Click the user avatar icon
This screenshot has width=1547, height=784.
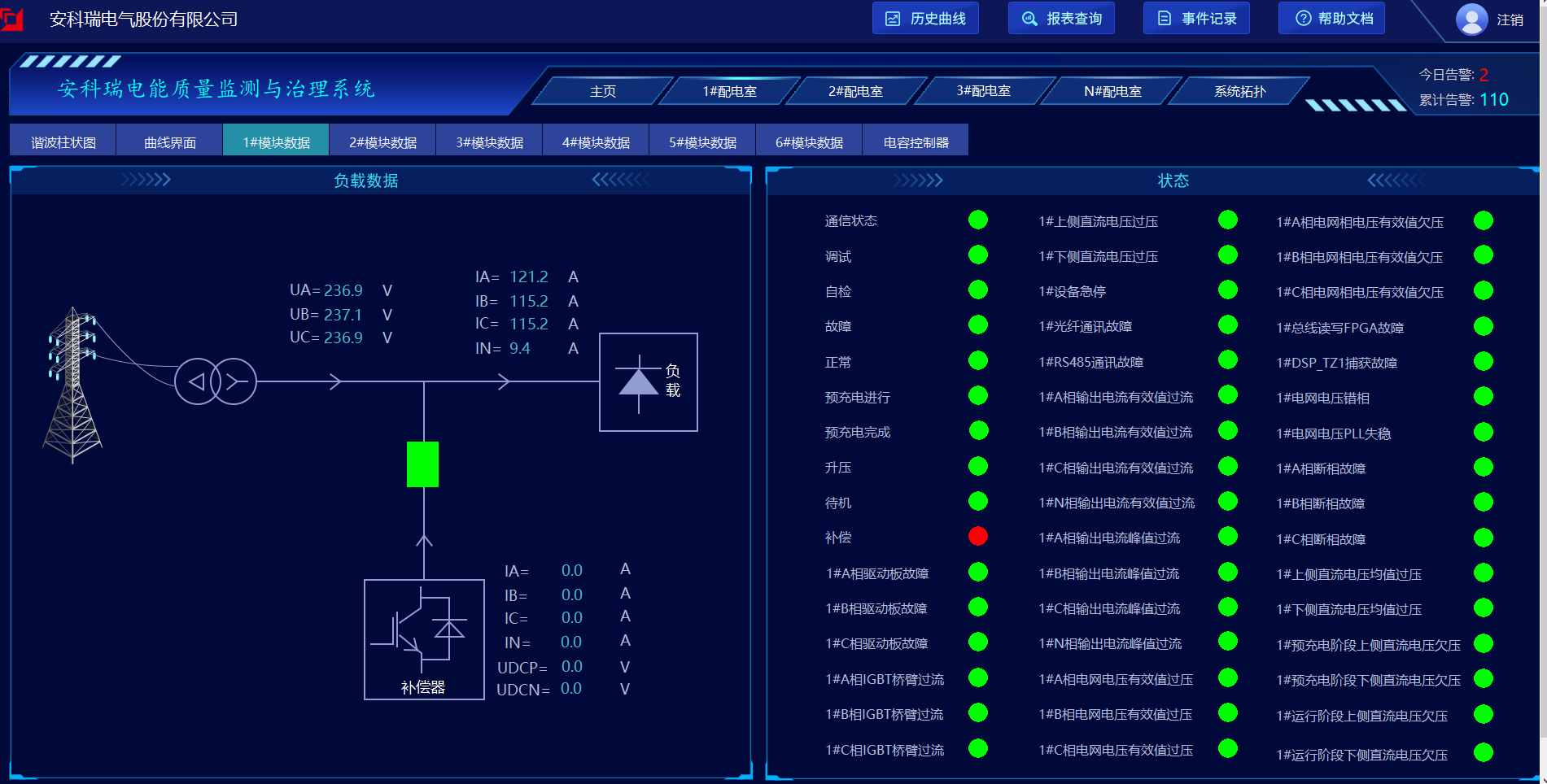[x=1471, y=20]
